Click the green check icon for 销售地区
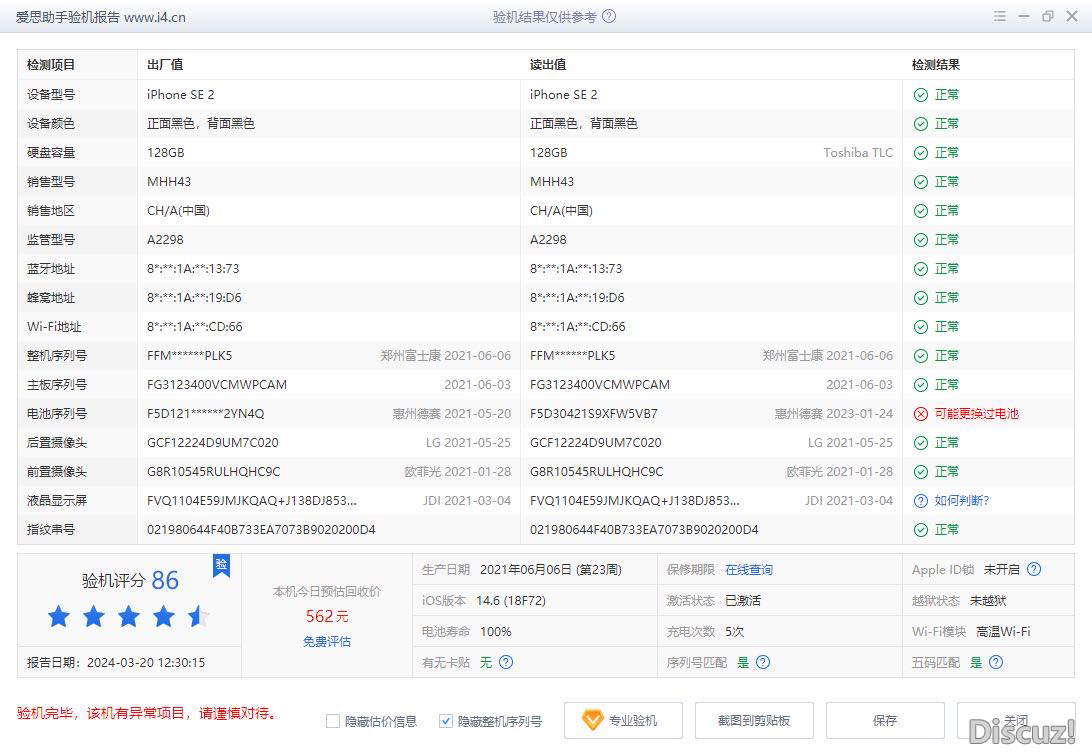 pos(921,211)
